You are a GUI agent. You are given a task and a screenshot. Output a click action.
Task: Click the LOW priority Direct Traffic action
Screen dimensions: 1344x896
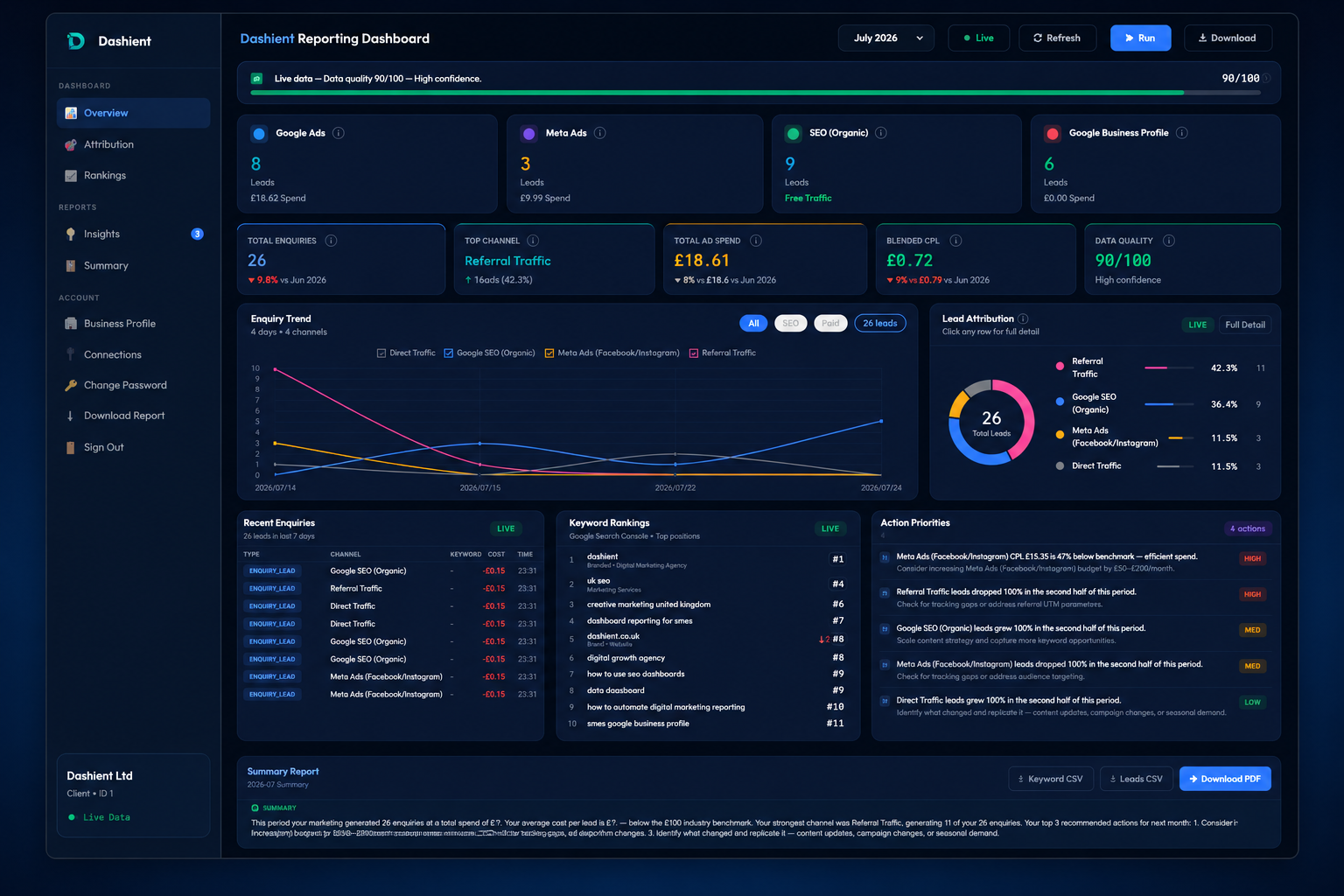[1075, 706]
